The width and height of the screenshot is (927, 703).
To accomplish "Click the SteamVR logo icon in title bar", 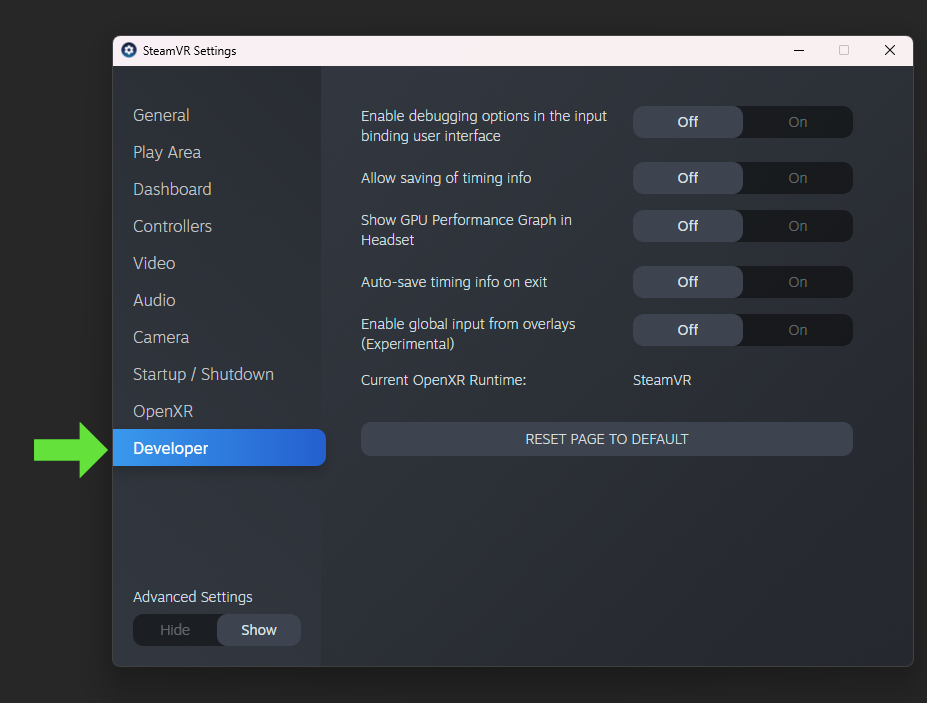I will point(129,50).
